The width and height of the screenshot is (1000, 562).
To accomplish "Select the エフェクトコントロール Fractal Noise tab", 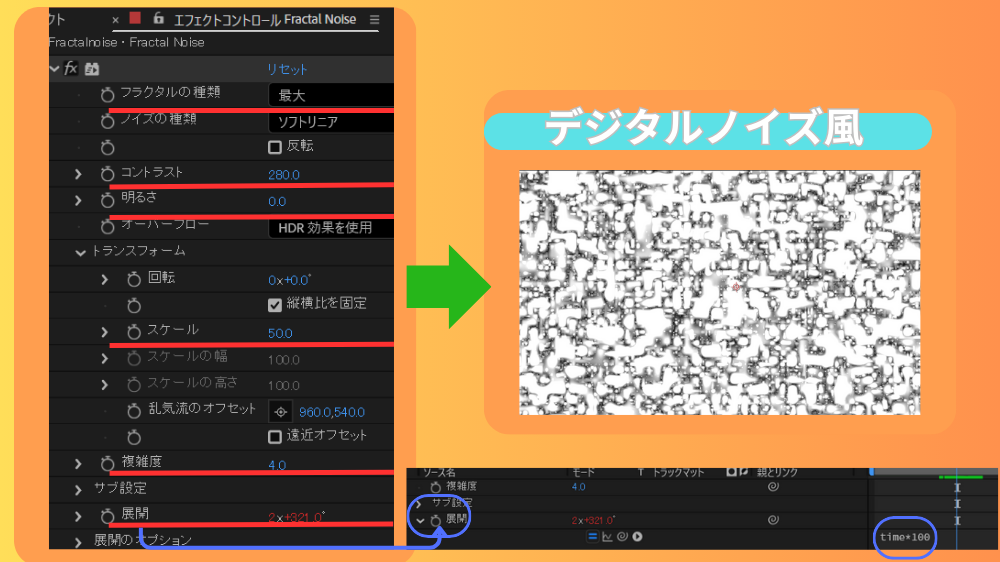I will [264, 20].
